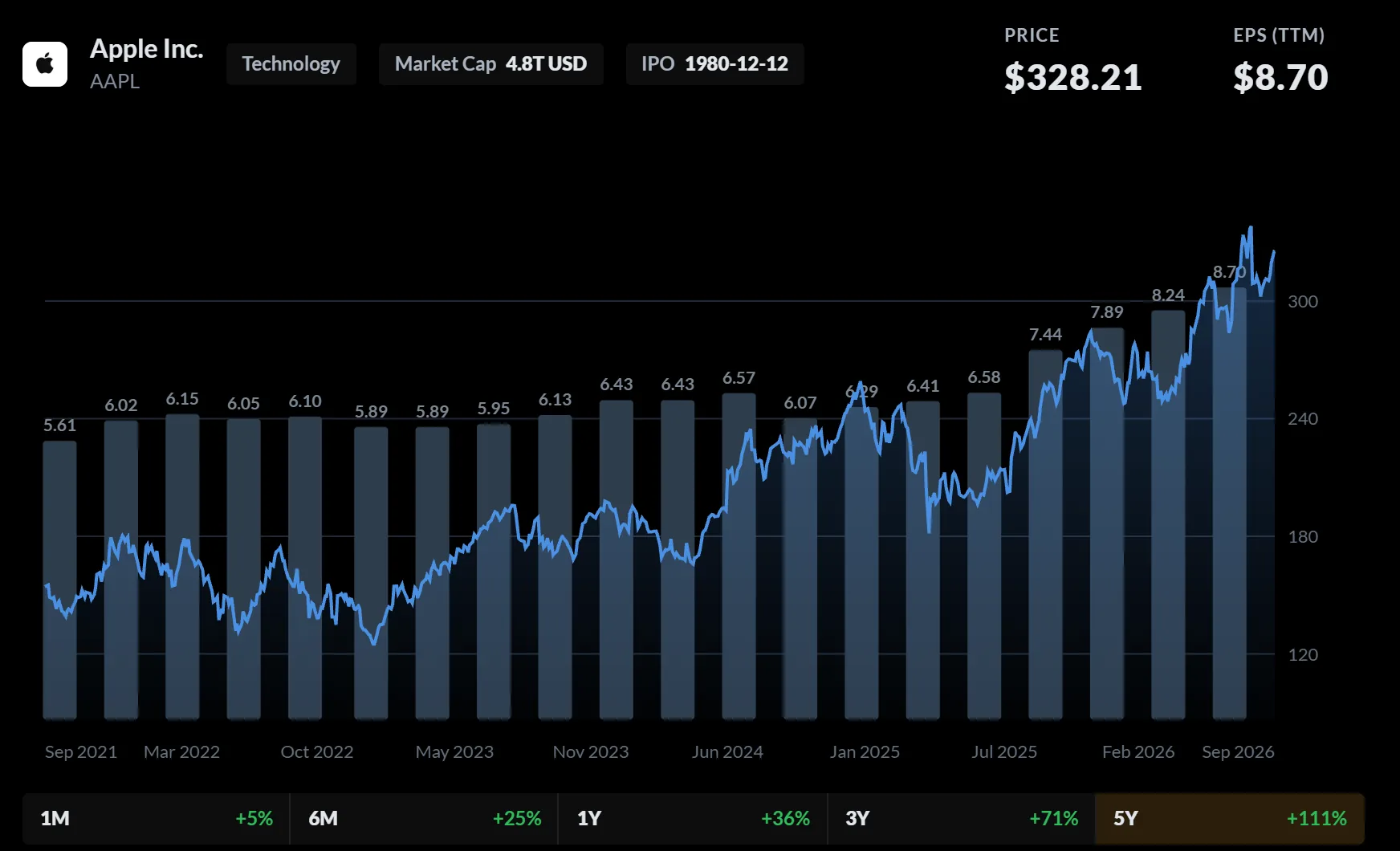This screenshot has width=1400, height=851.
Task: Click the Feb 2026 axis label
Action: click(x=1138, y=752)
